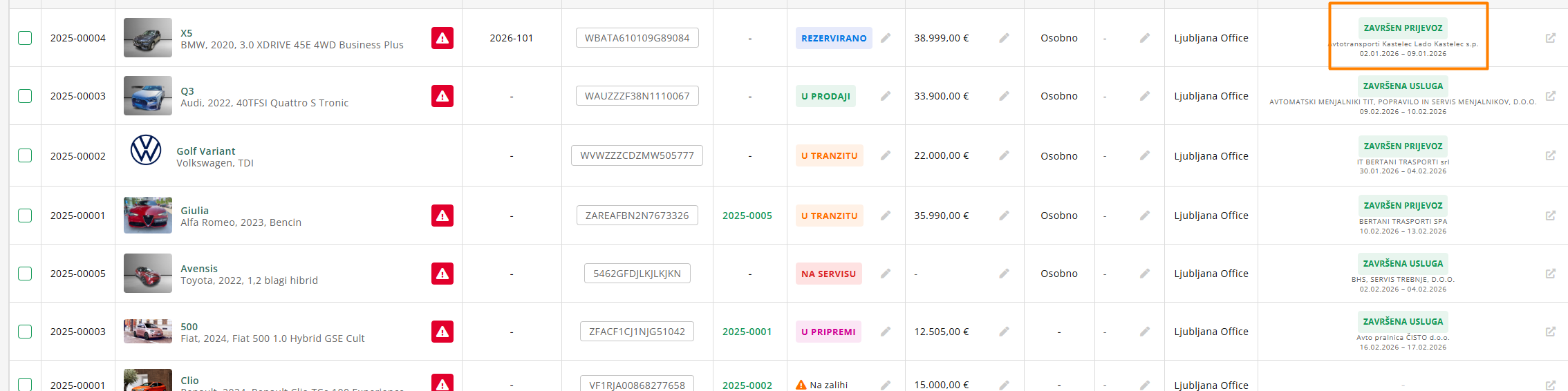Open the U PRODAJI status dropdown
This screenshot has height=391, width=1568.
[825, 96]
